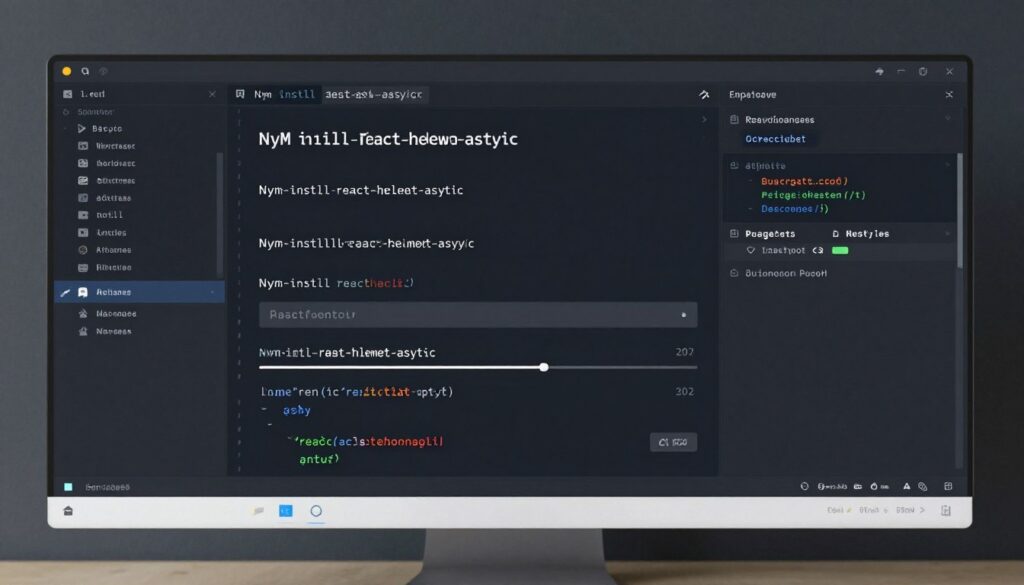The width and height of the screenshot is (1024, 585).
Task: Click the Nacoosee sidebar row
Action: (x=116, y=313)
